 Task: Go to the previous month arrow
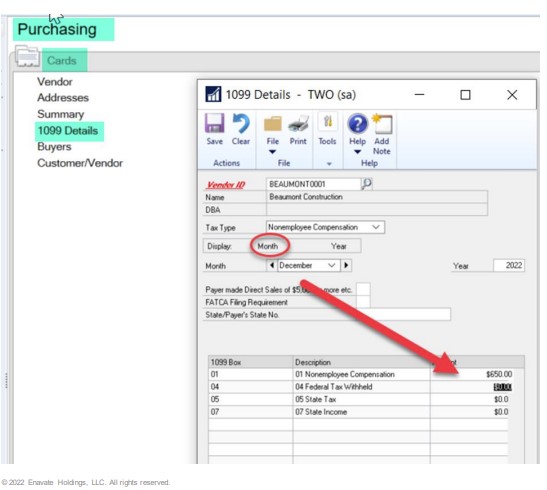point(272,265)
